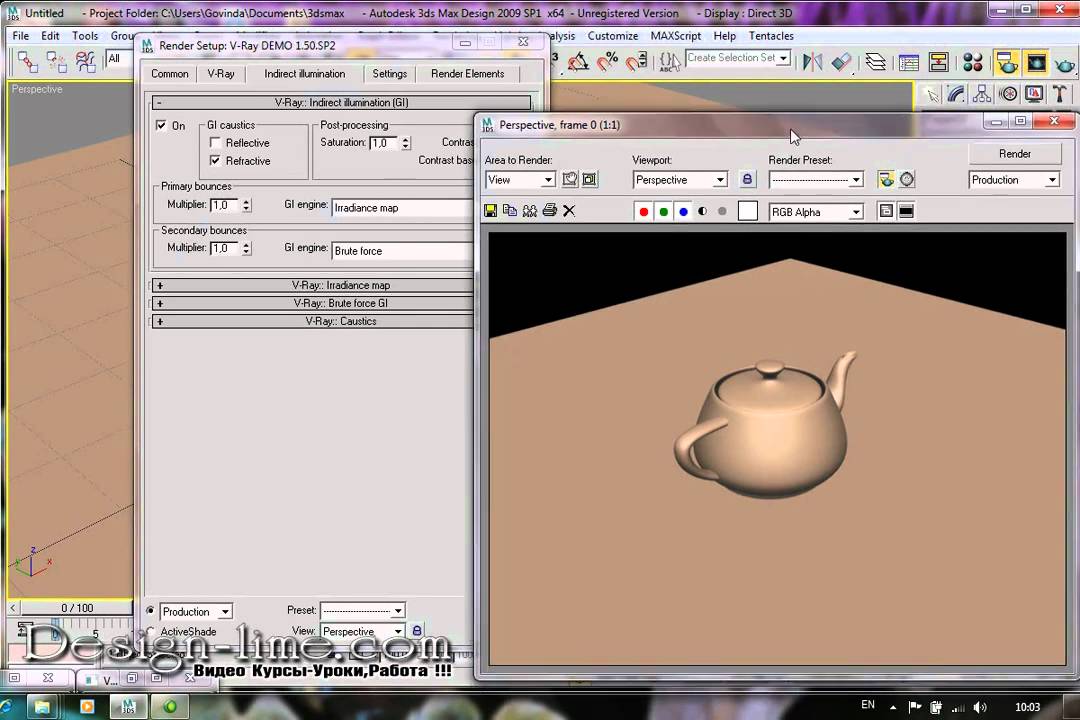Toggle viewport lock in frame window
Screen dimensions: 1080x720
click(x=747, y=180)
